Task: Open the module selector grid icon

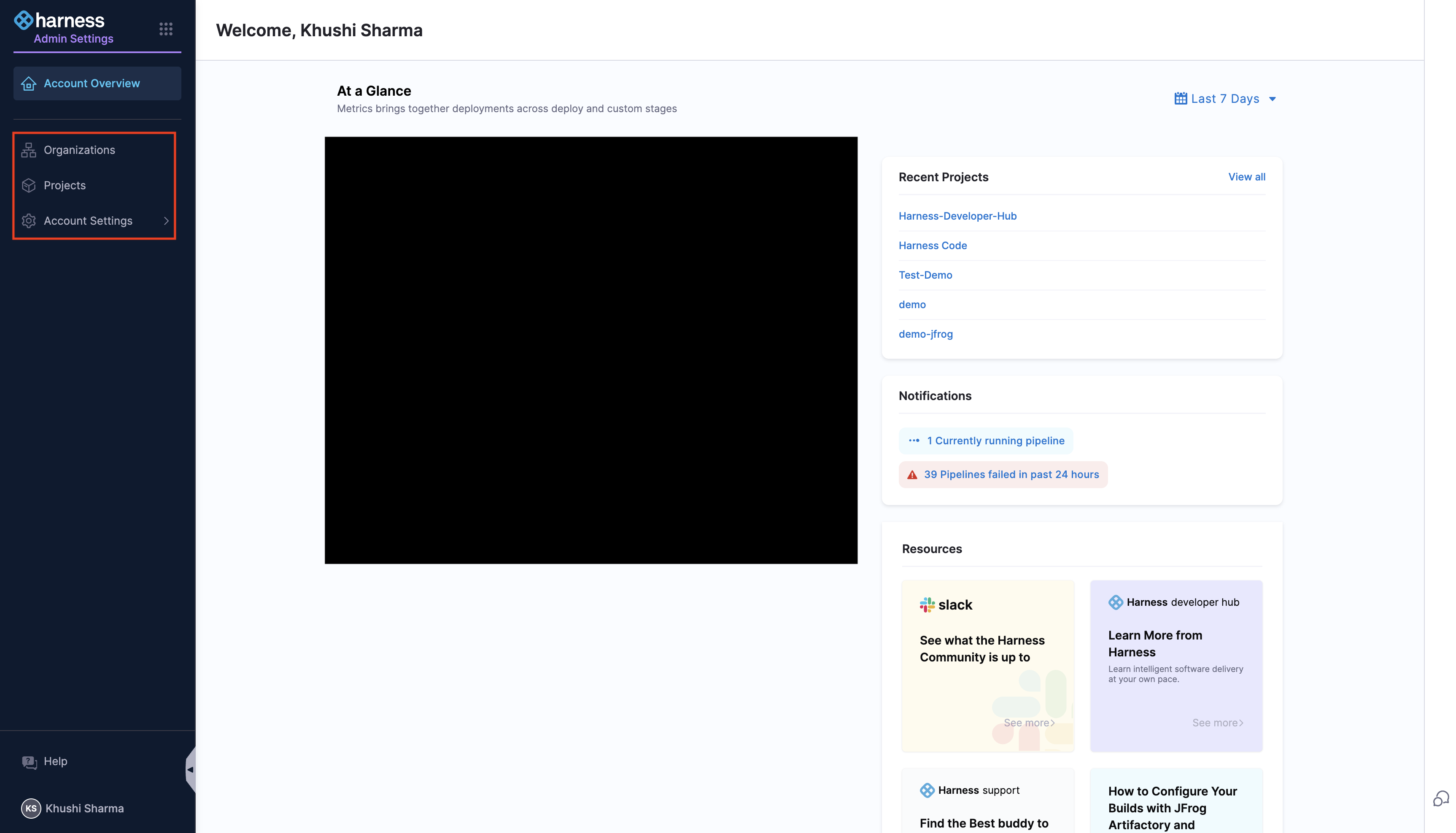Action: (166, 29)
